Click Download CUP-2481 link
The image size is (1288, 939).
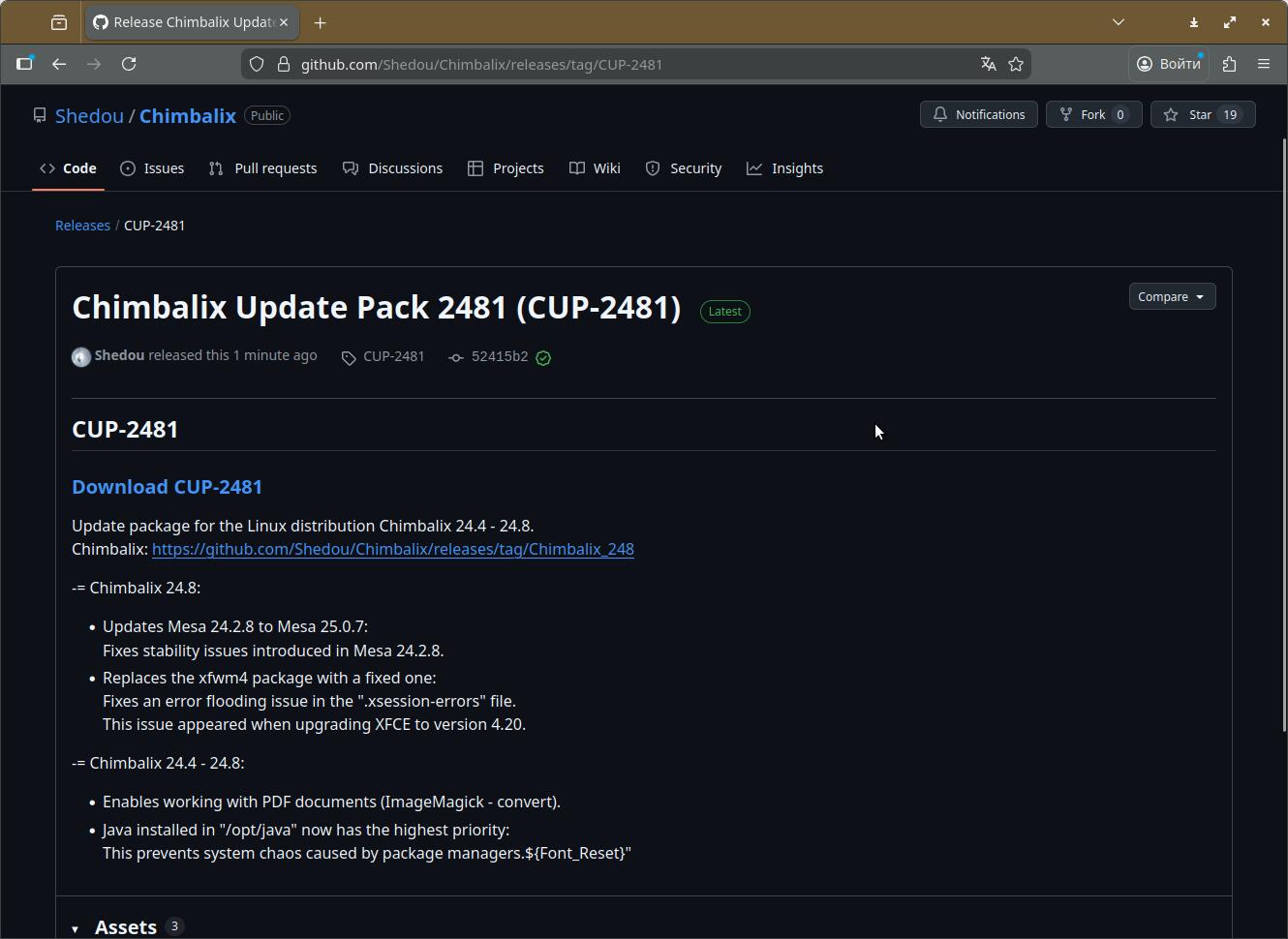(x=167, y=487)
